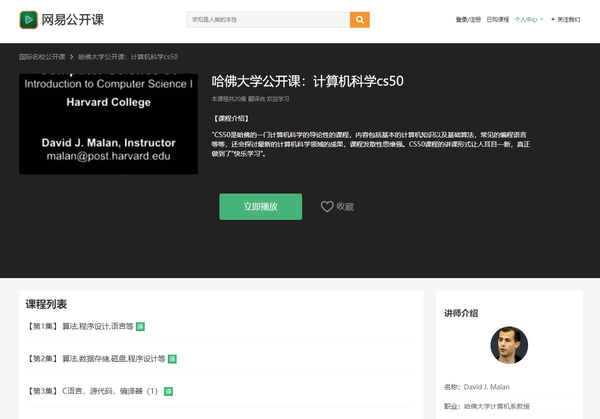Click the 讲师介绍 section heading

pos(461,313)
